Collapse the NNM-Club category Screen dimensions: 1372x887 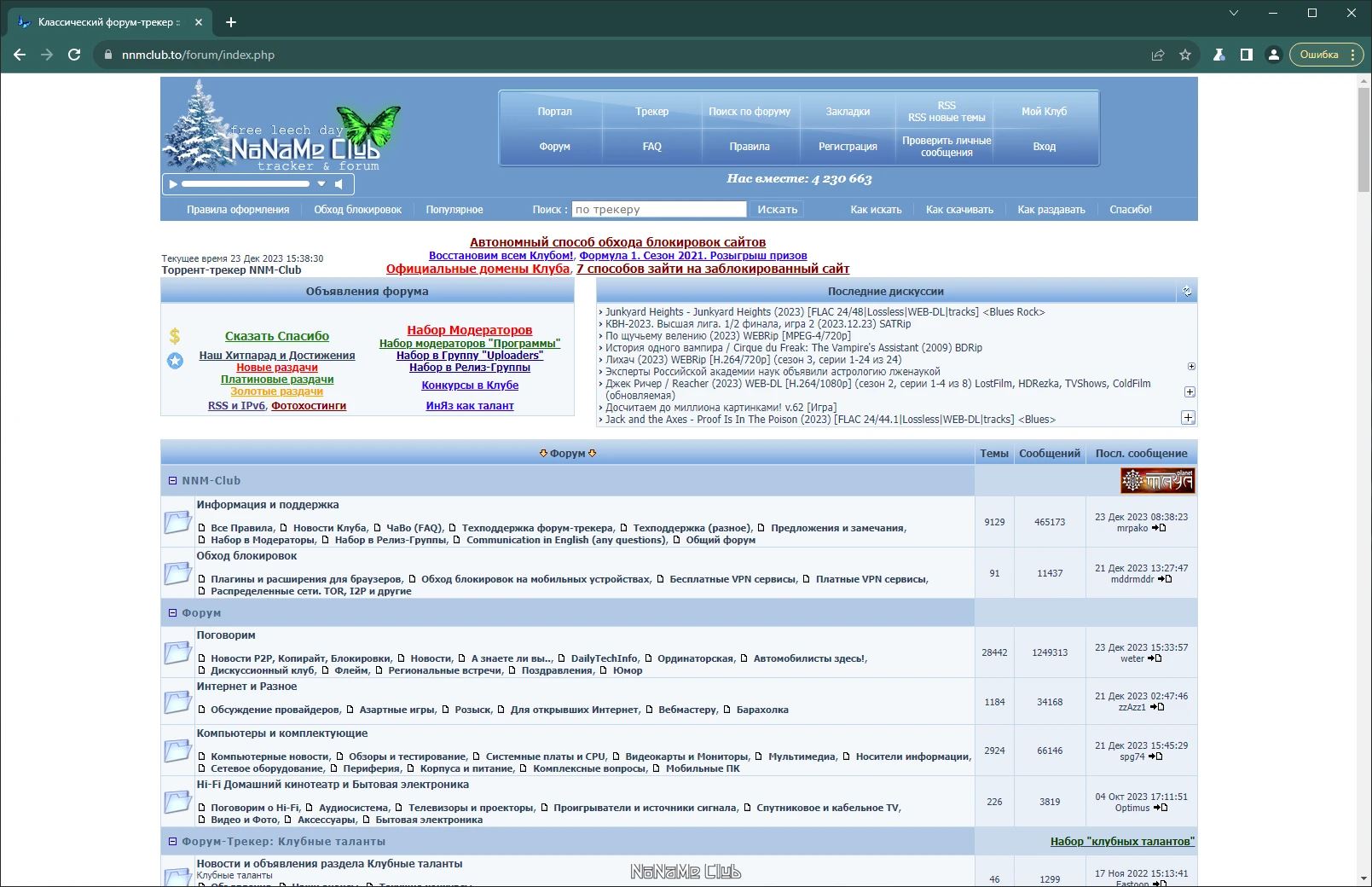pos(172,481)
